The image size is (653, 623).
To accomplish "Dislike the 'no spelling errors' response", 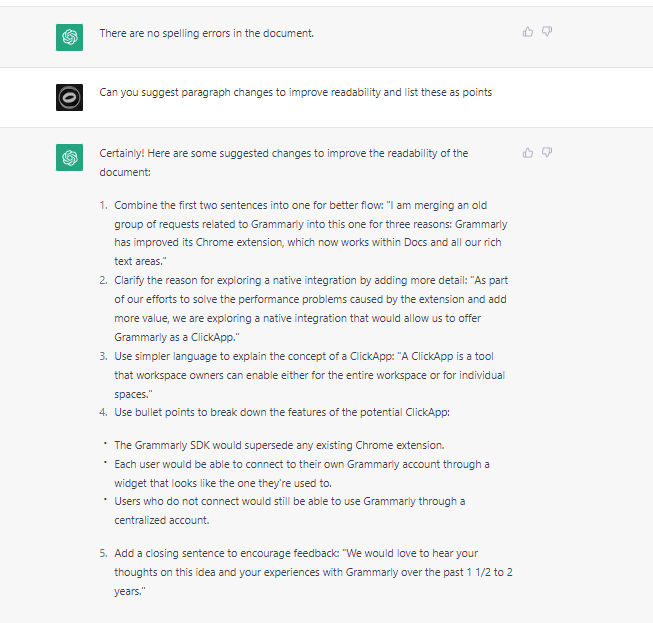I will 547,32.
